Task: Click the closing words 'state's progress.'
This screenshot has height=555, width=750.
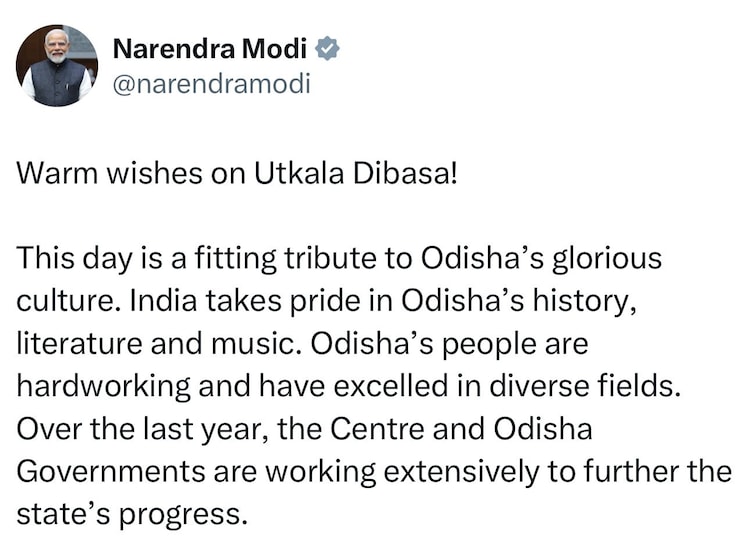Action: (x=130, y=514)
